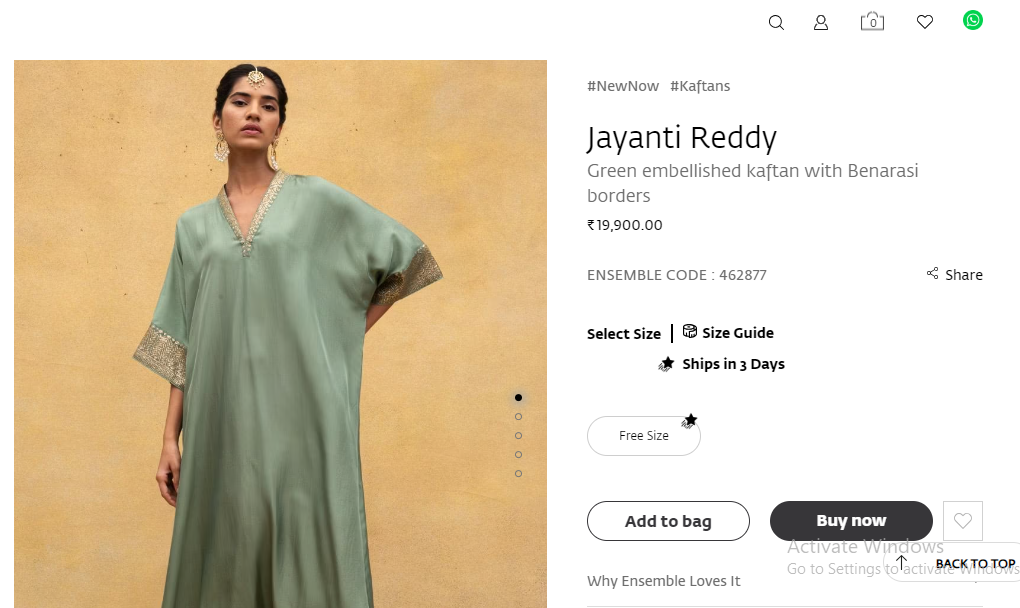Image resolution: width=1020 pixels, height=608 pixels.
Task: Click the Size Guide cube icon
Action: coord(690,332)
